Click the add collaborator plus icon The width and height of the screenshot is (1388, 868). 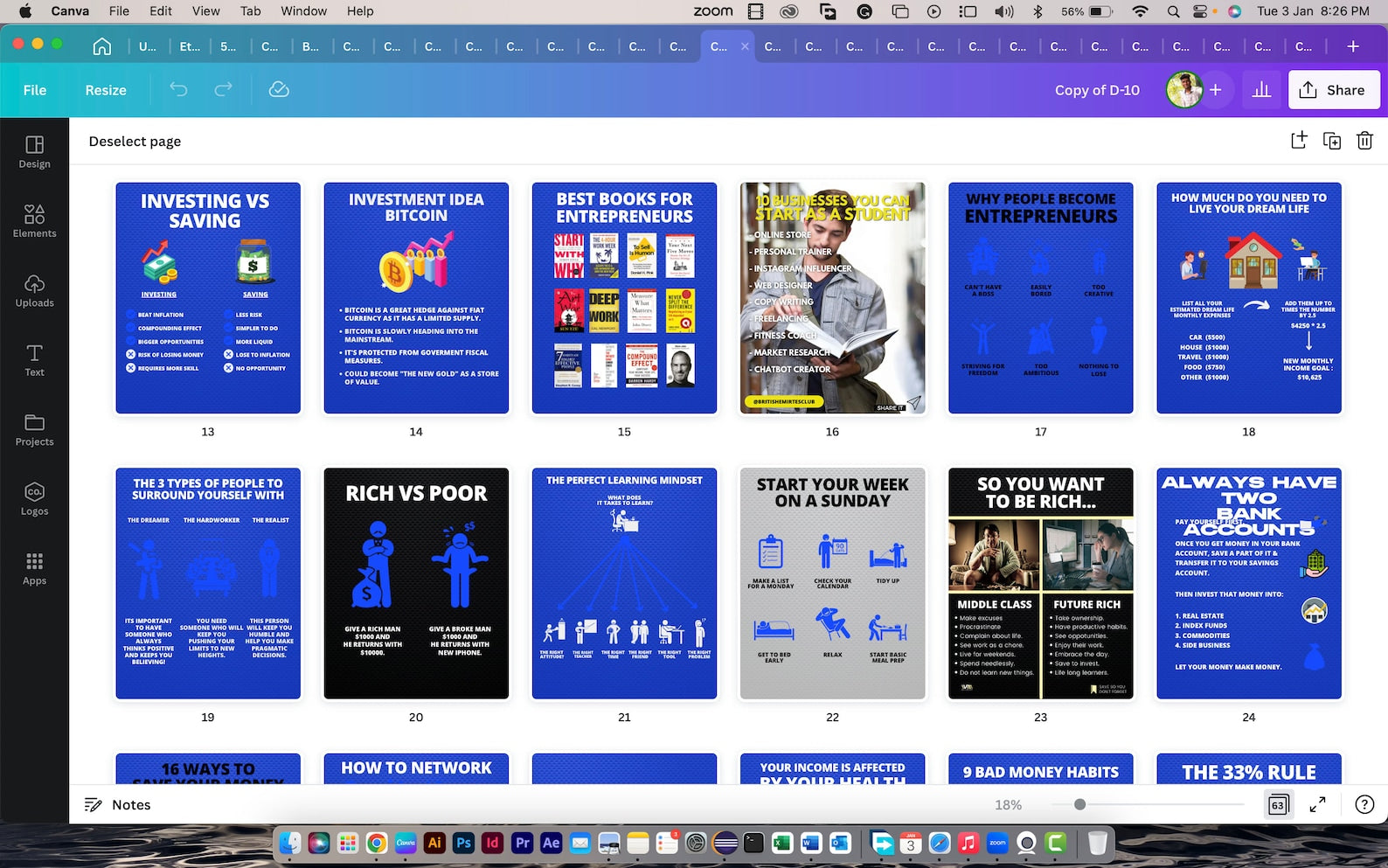(x=1215, y=90)
